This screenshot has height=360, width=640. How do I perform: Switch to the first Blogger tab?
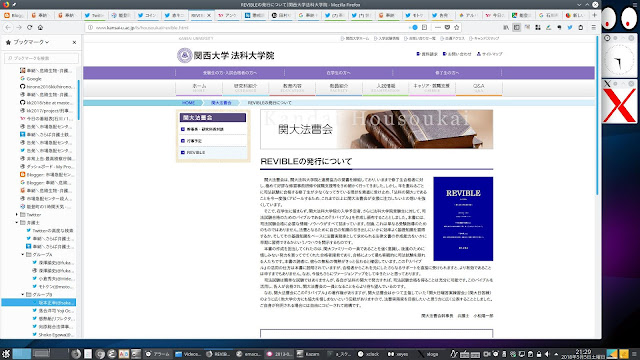pyautogui.click(x=14, y=15)
